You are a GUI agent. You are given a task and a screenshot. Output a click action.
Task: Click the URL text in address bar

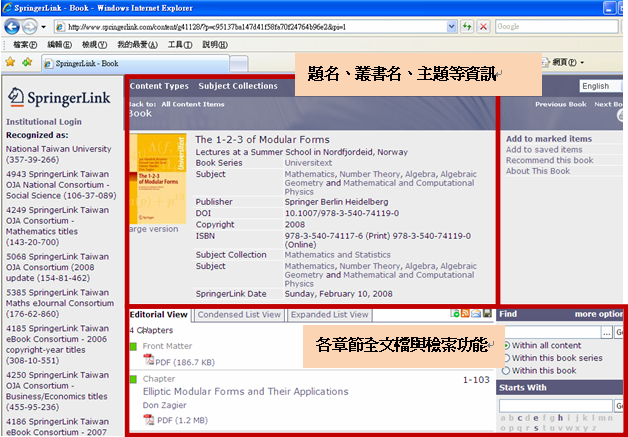click(x=207, y=27)
